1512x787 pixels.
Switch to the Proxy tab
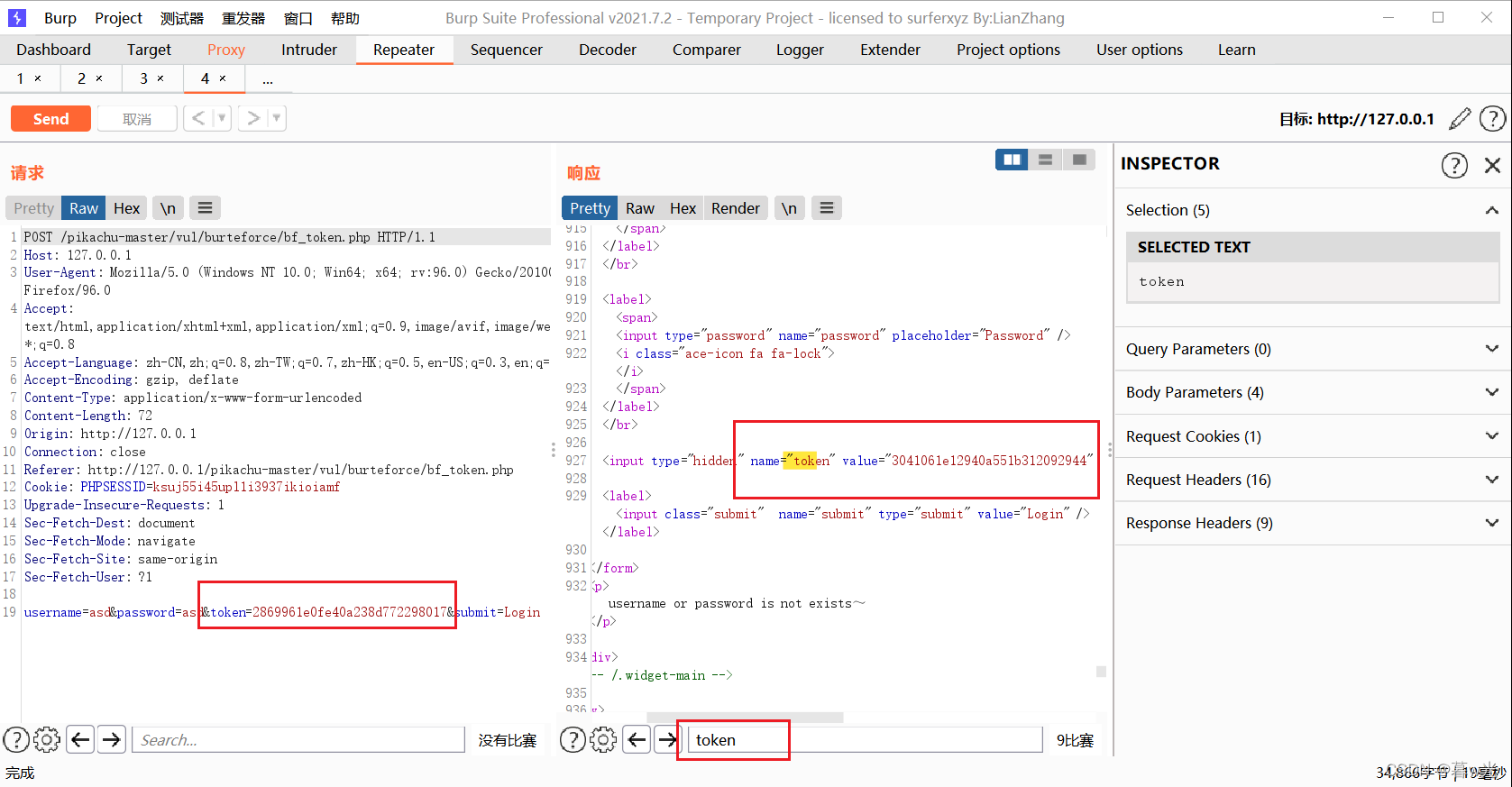pos(225,50)
